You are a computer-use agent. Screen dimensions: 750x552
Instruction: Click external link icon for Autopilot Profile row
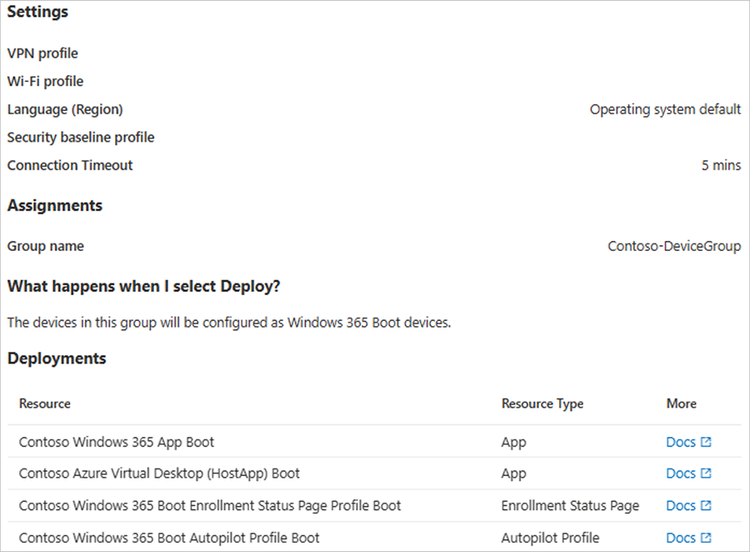click(x=706, y=538)
